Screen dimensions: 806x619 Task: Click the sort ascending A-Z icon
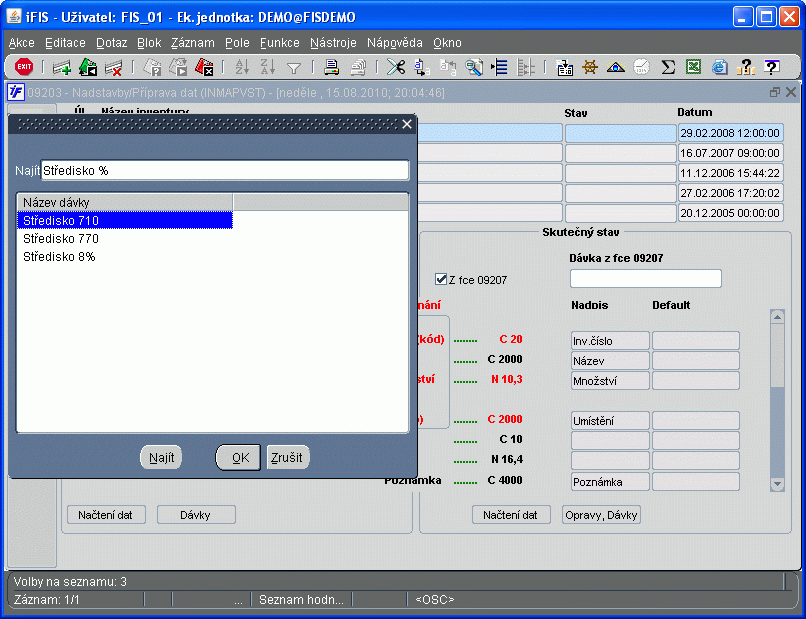tap(242, 67)
